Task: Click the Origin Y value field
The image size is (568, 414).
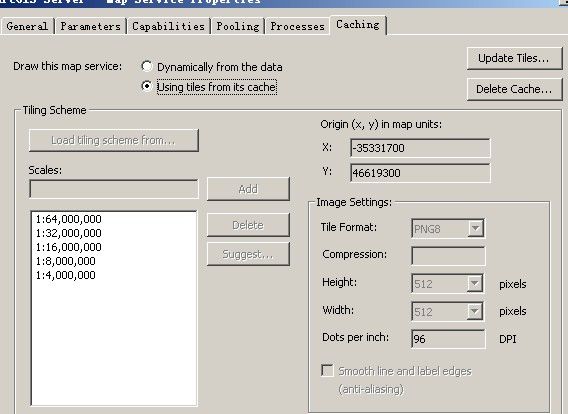Action: coord(420,173)
